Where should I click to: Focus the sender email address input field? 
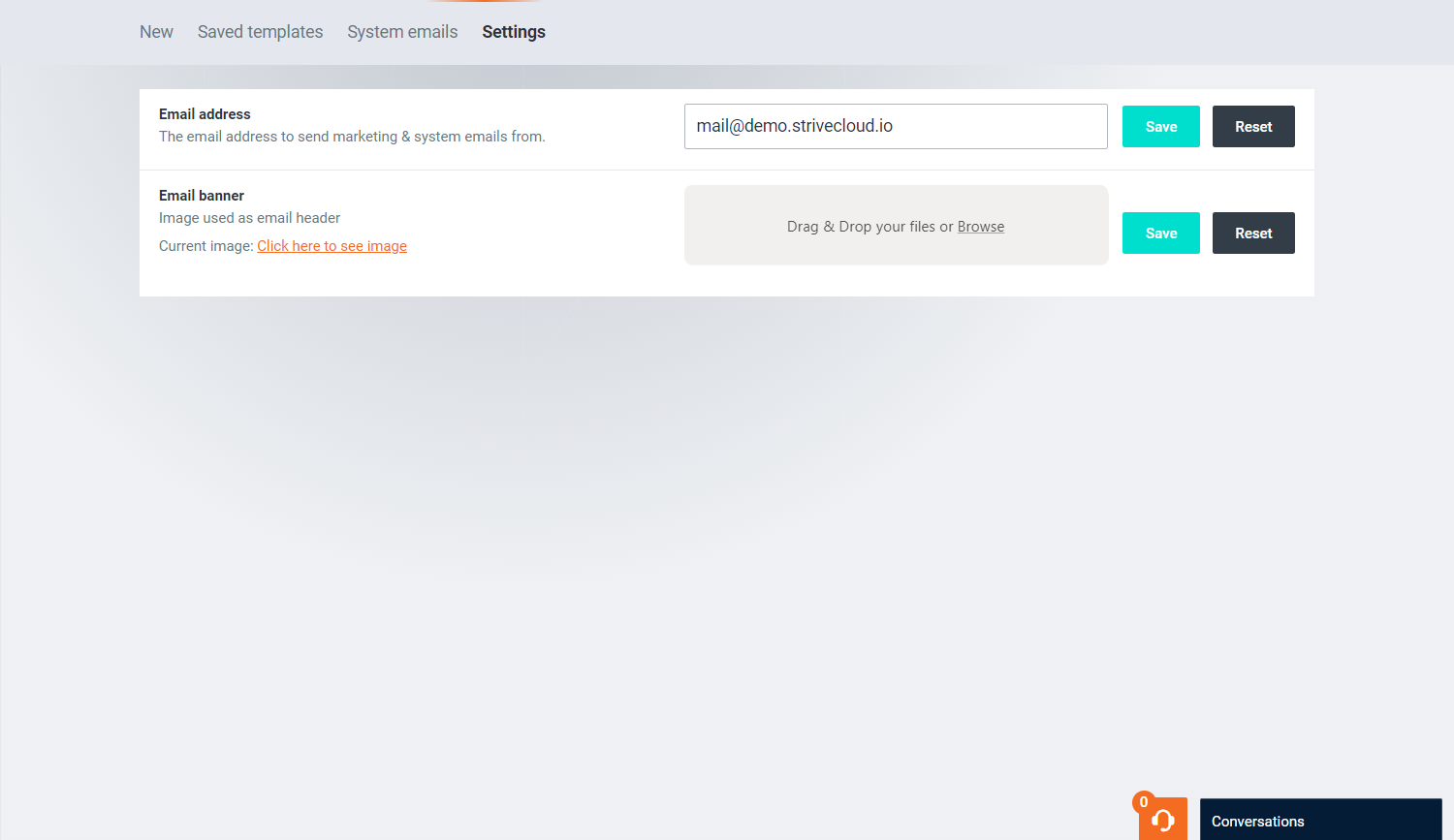pyautogui.click(x=895, y=127)
